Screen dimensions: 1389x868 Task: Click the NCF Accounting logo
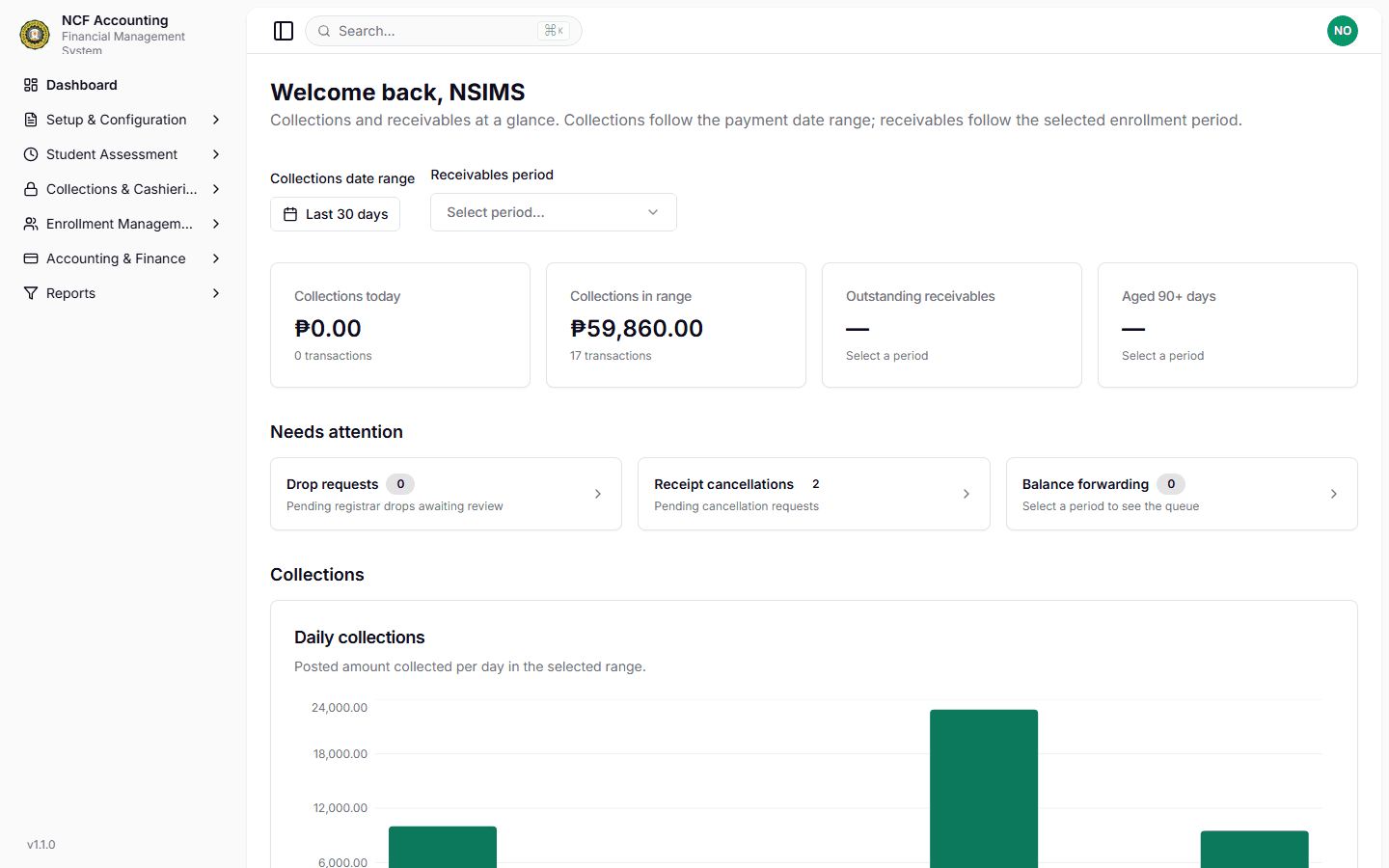(x=35, y=35)
